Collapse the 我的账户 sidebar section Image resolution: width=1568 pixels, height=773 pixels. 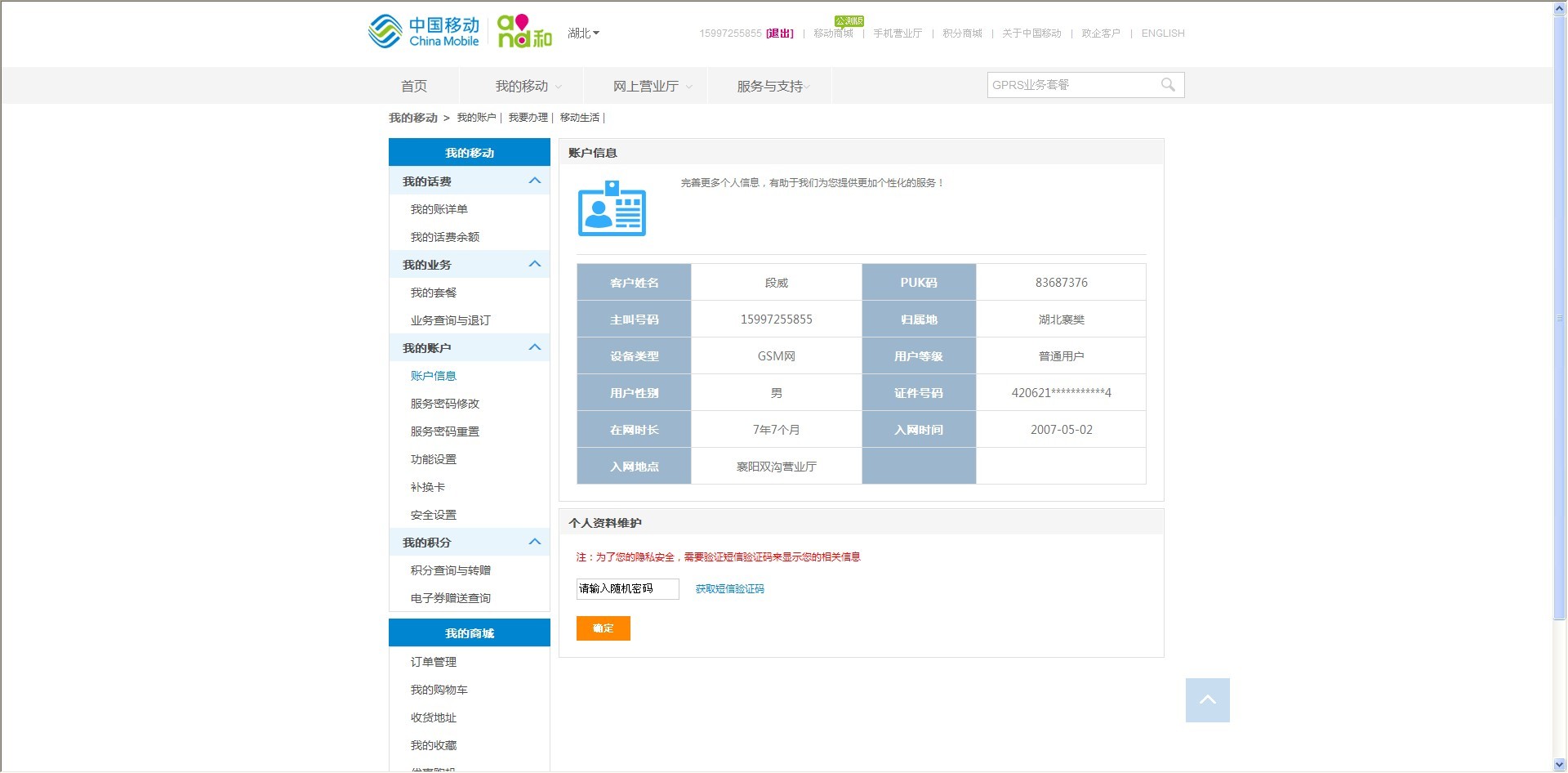535,347
